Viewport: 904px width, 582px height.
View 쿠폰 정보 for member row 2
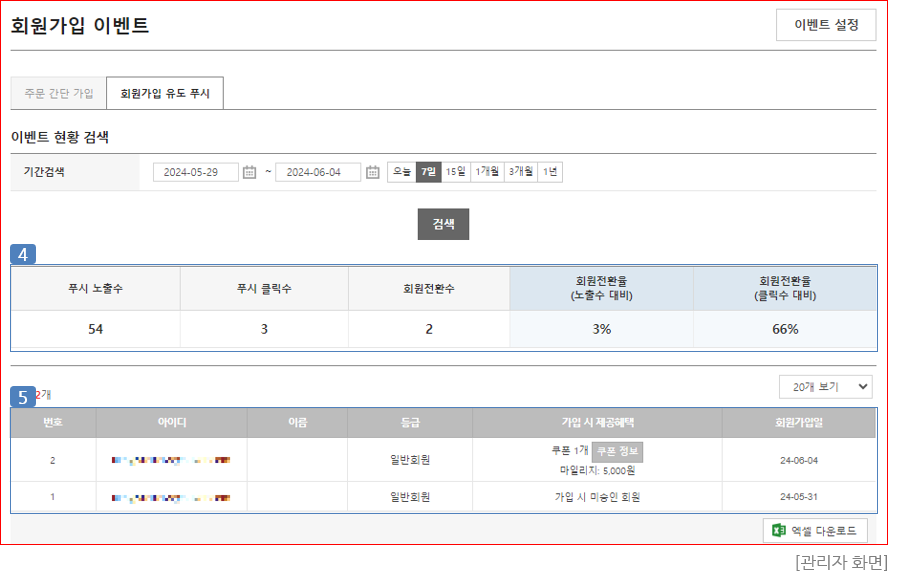(x=617, y=451)
